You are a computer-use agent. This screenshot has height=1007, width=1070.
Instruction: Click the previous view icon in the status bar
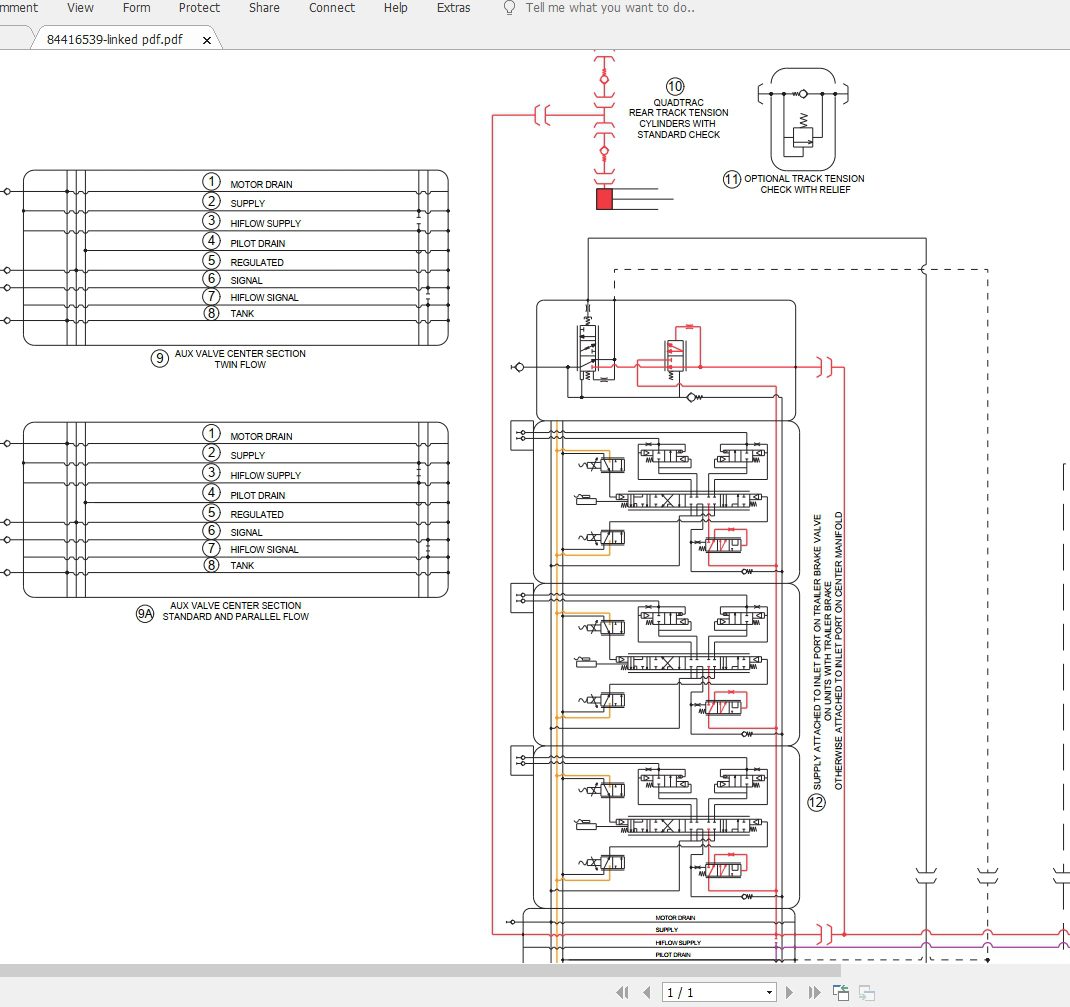[x=841, y=992]
